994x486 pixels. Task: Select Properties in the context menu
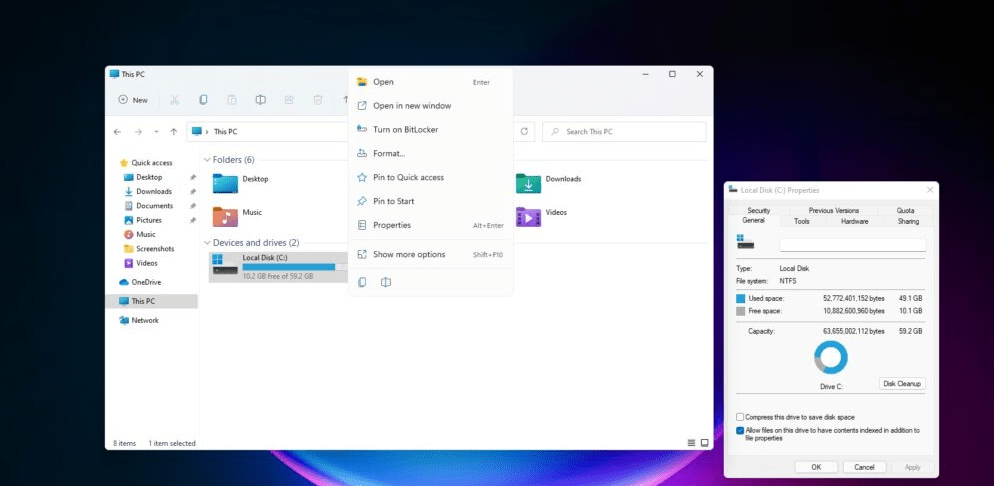pos(430,225)
